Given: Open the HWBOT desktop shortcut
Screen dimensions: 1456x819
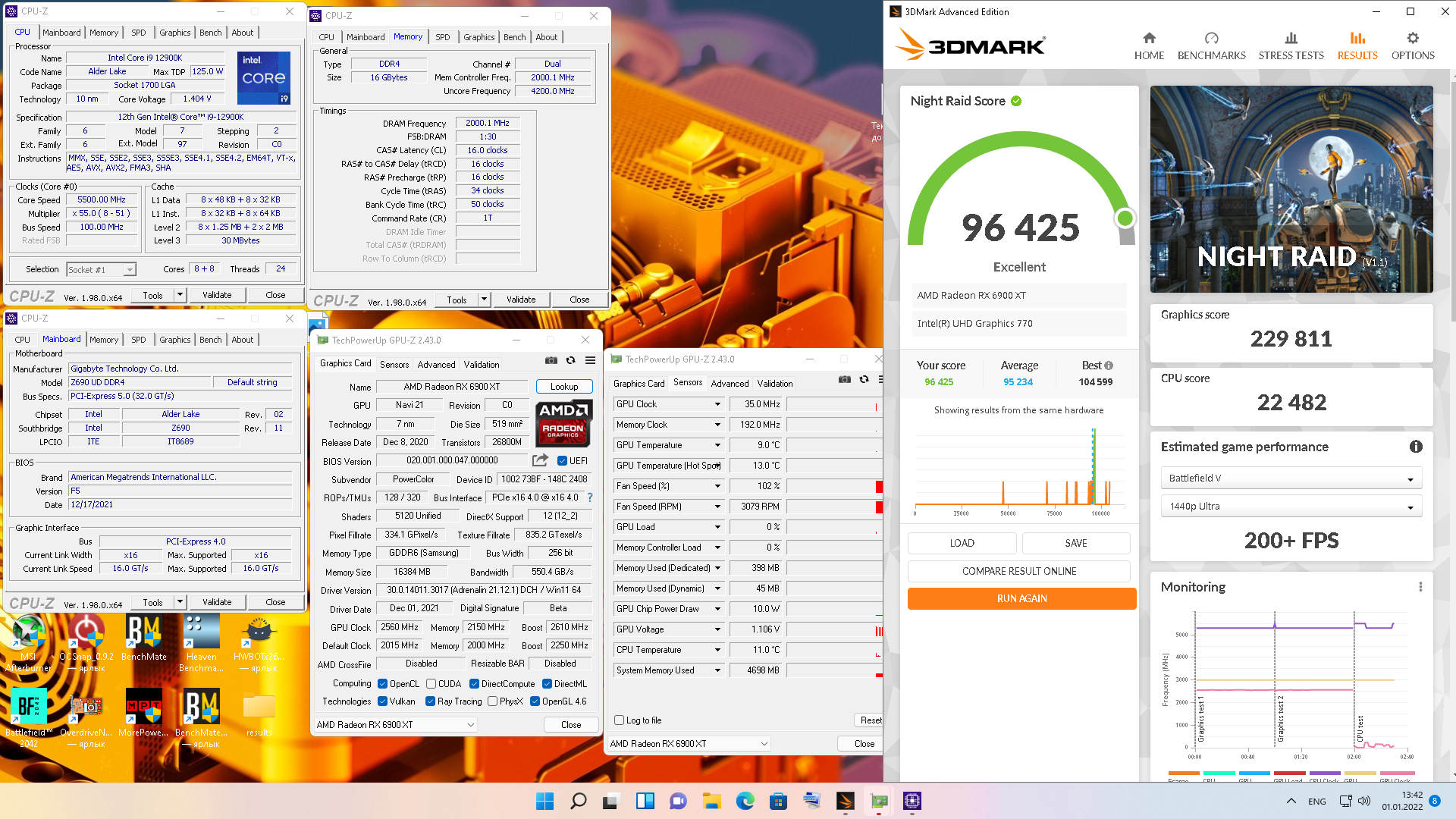Looking at the screenshot, I should 259,643.
